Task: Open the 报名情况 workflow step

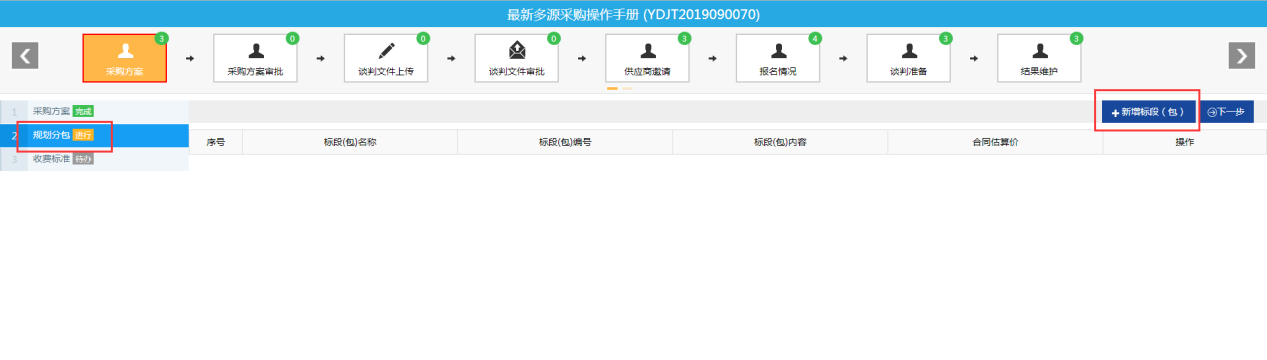Action: coord(778,58)
